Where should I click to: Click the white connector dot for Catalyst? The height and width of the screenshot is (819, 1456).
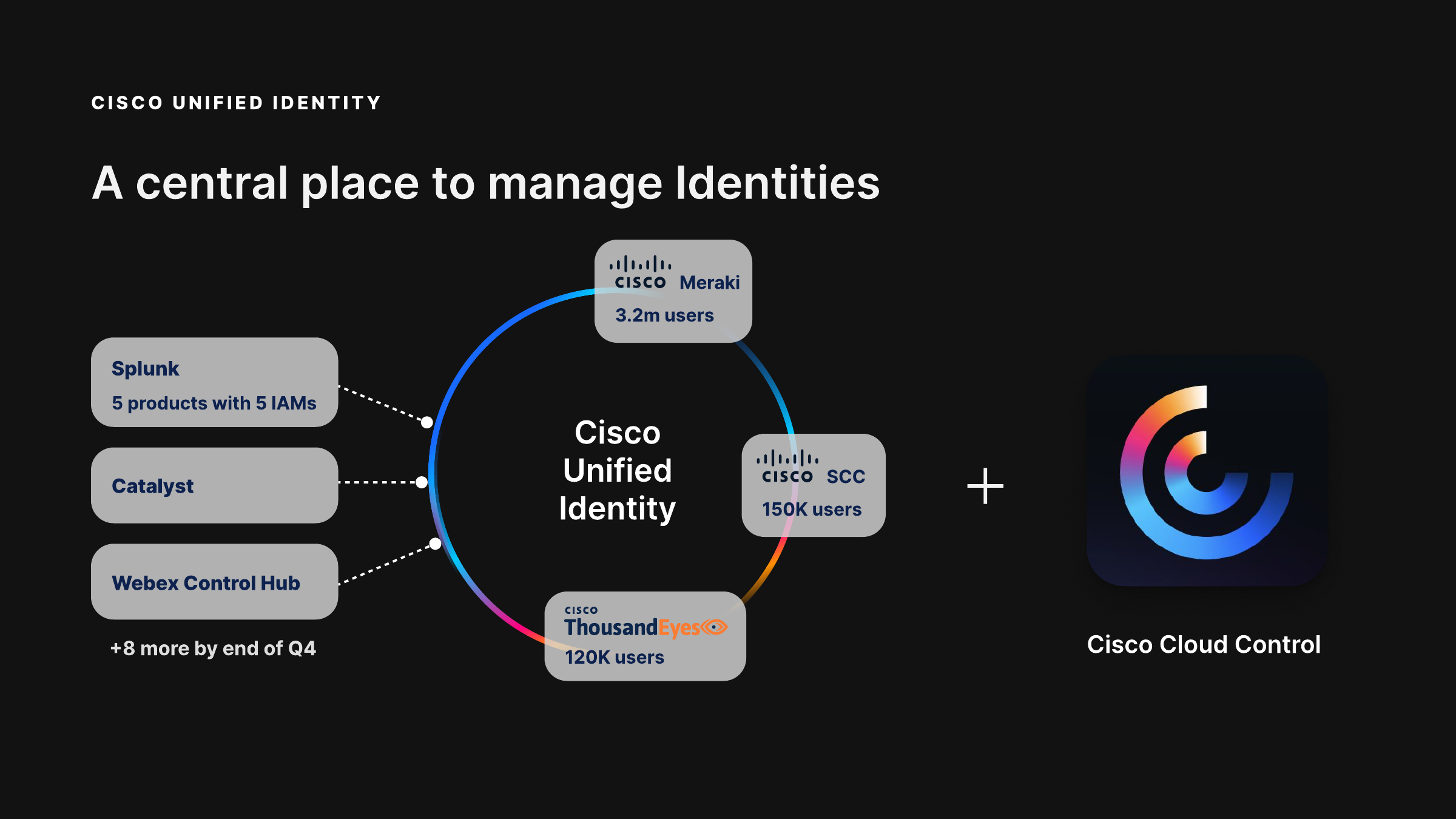422,482
